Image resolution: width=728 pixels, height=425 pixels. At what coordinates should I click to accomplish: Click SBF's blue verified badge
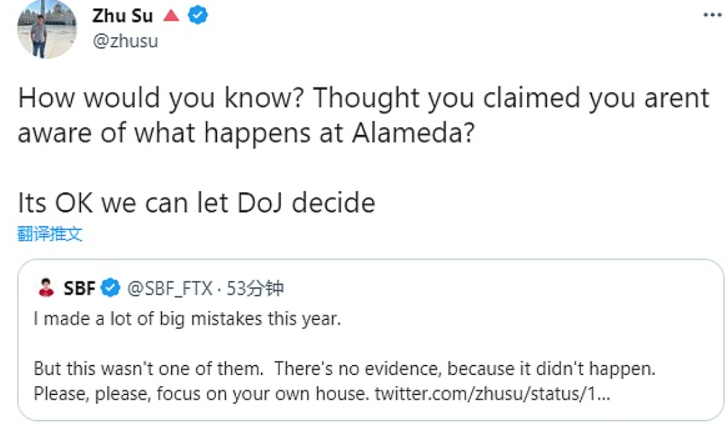tap(109, 289)
